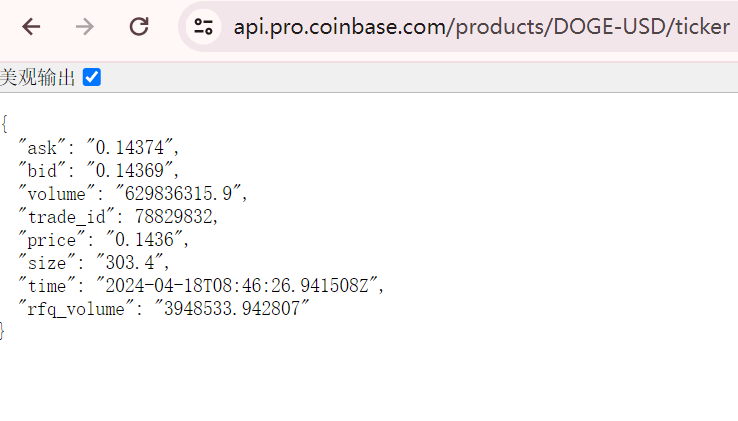
Task: Go back to the previous page
Action: 31,26
